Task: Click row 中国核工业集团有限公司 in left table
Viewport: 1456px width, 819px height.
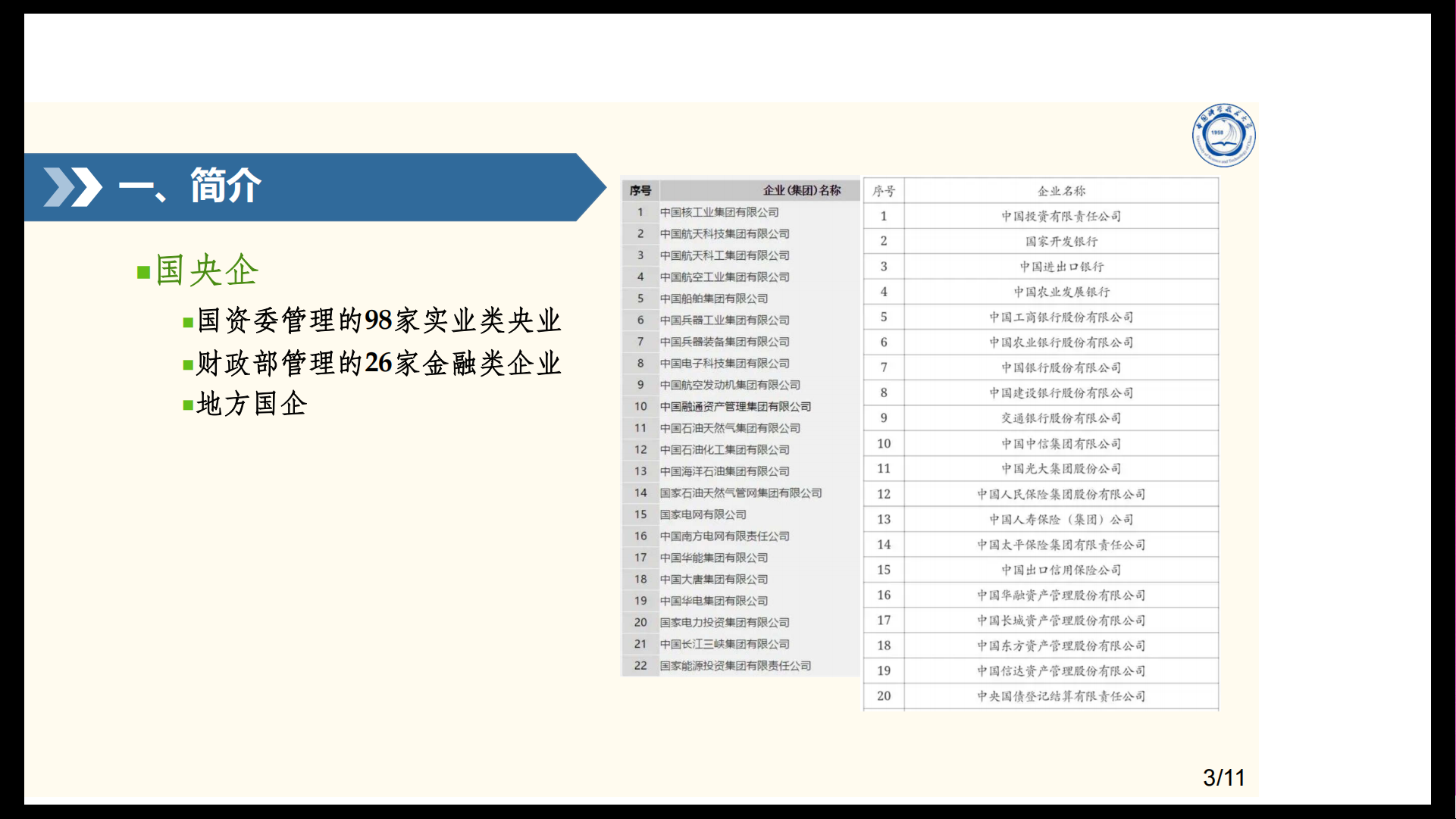Action: pos(719,213)
